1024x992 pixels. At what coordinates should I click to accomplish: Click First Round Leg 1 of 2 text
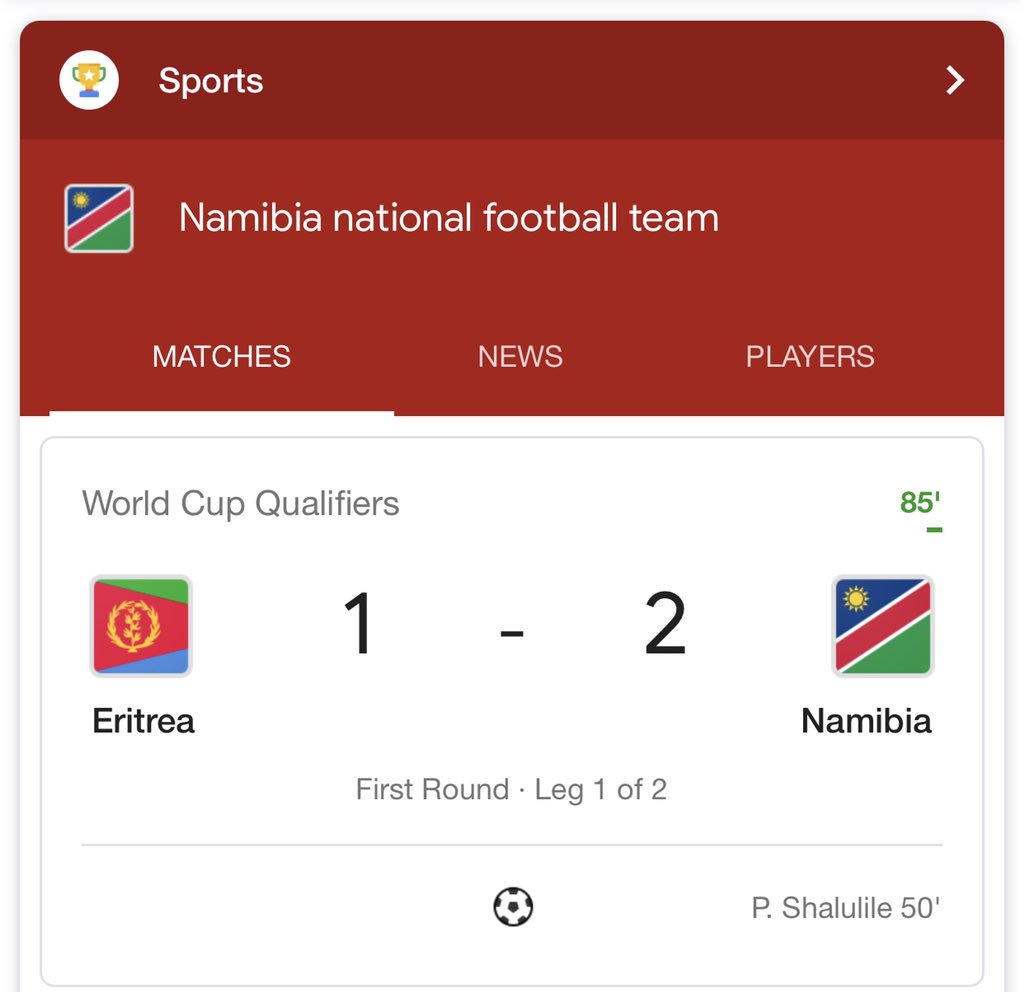[511, 790]
